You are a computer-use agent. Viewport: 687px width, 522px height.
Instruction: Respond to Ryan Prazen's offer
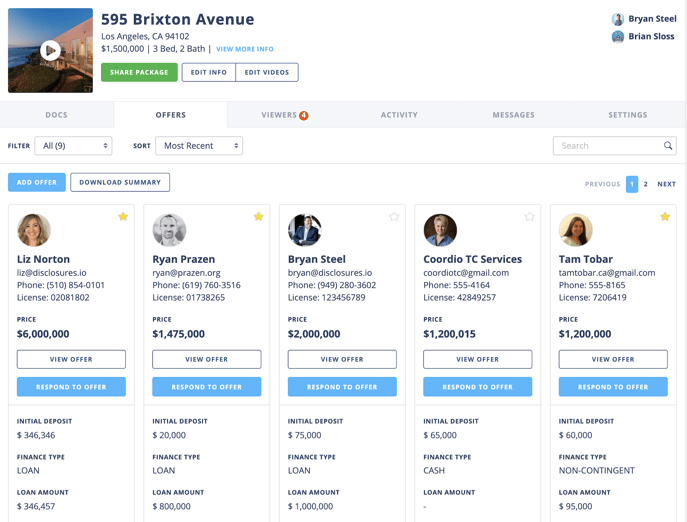point(207,387)
